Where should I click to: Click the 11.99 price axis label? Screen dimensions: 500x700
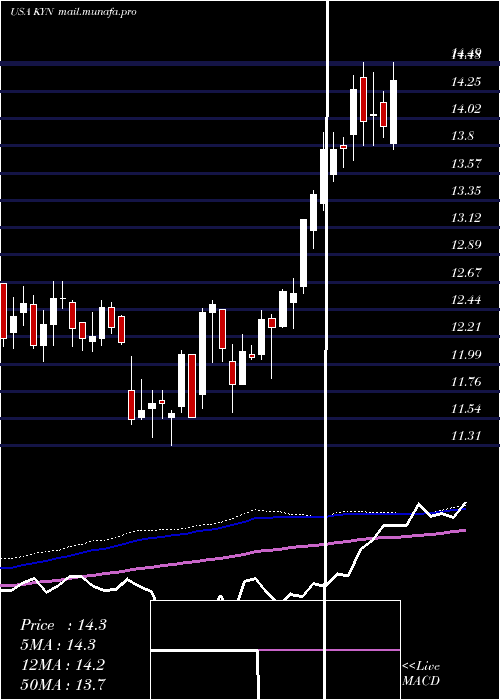pyautogui.click(x=466, y=354)
